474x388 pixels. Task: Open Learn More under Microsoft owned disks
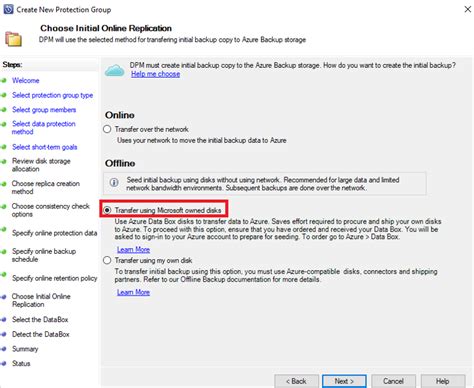point(133,249)
